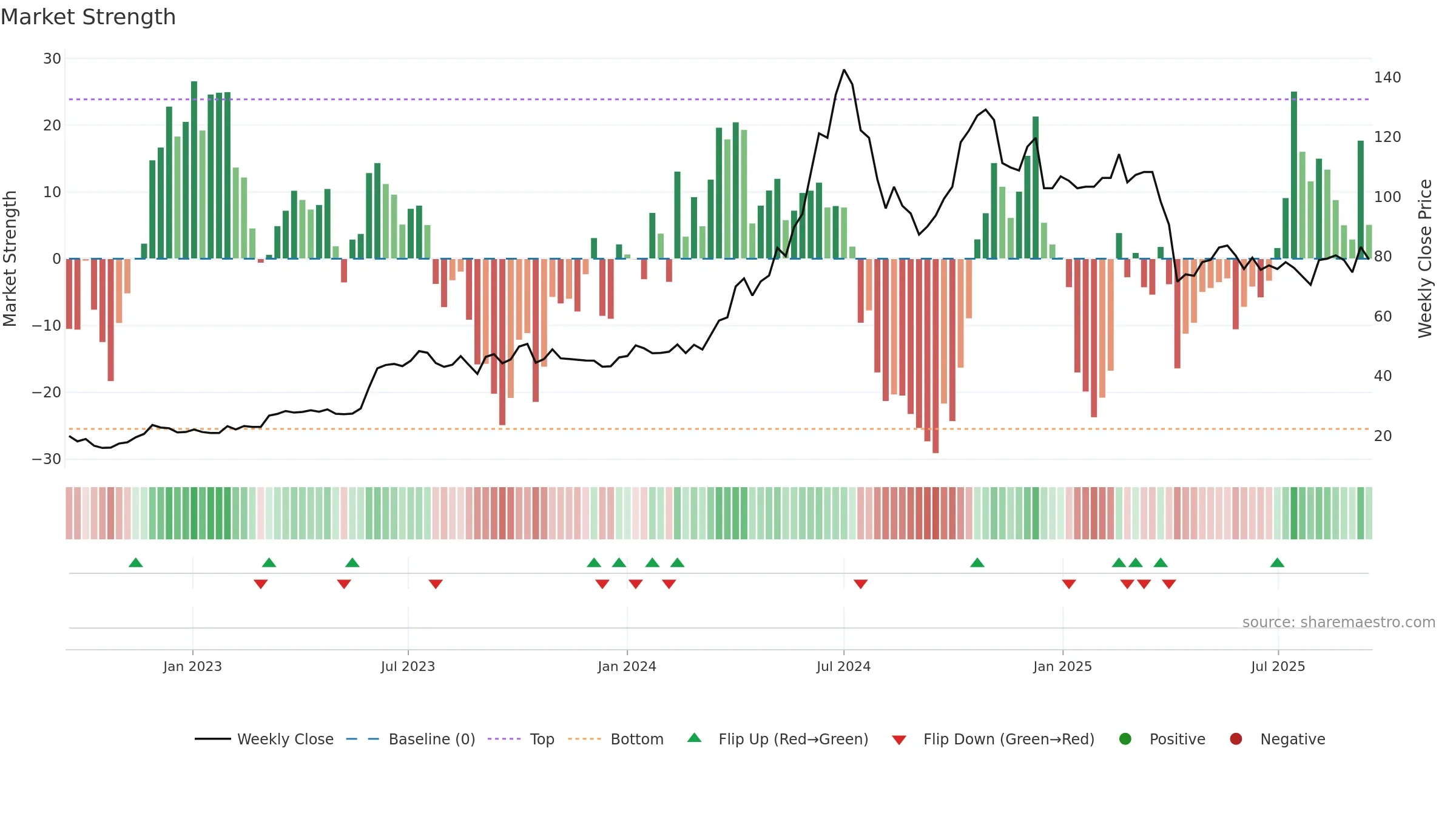Click the tallest green bar near Jan 2023
The height and width of the screenshot is (819, 1456).
(x=194, y=170)
